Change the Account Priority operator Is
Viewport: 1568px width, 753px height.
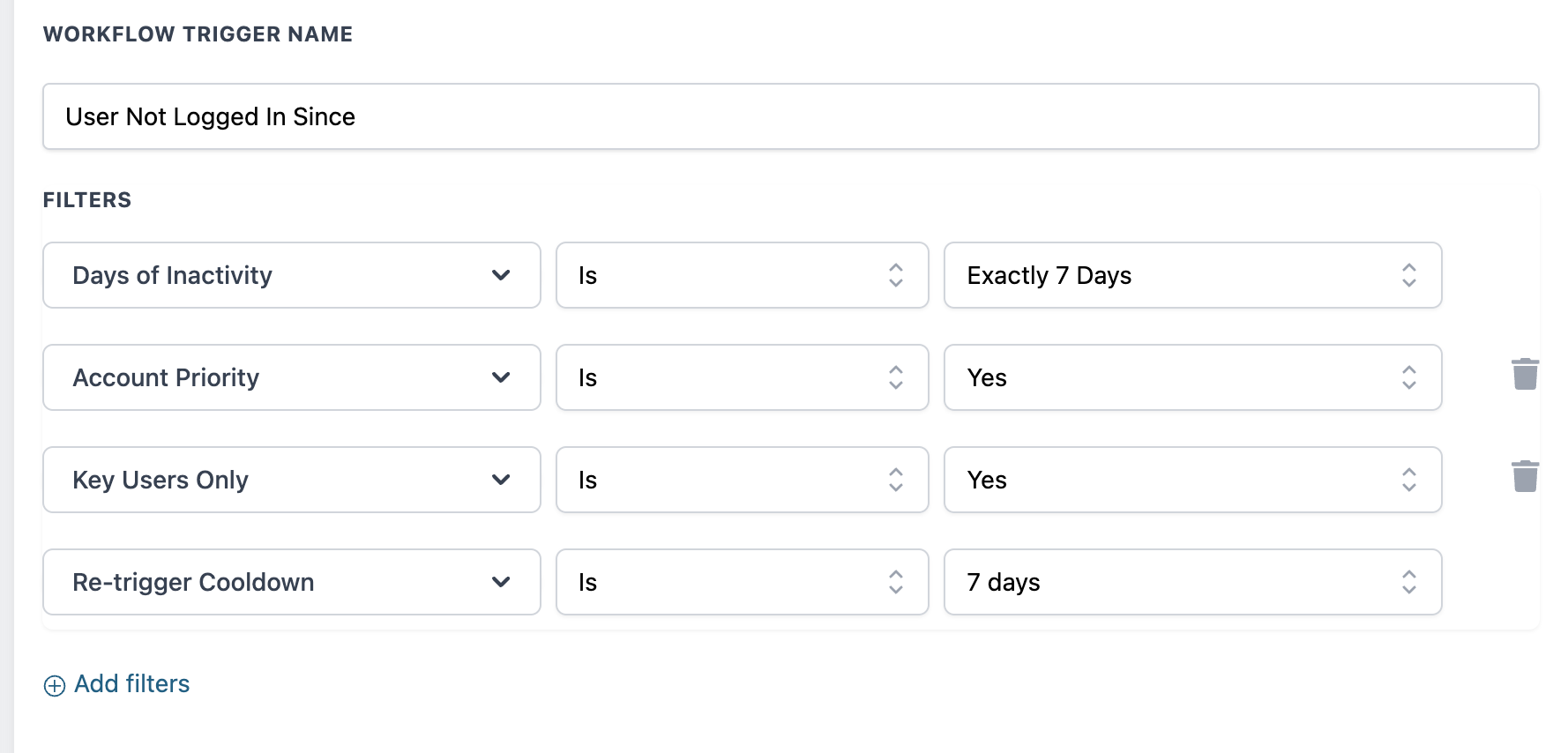point(743,377)
